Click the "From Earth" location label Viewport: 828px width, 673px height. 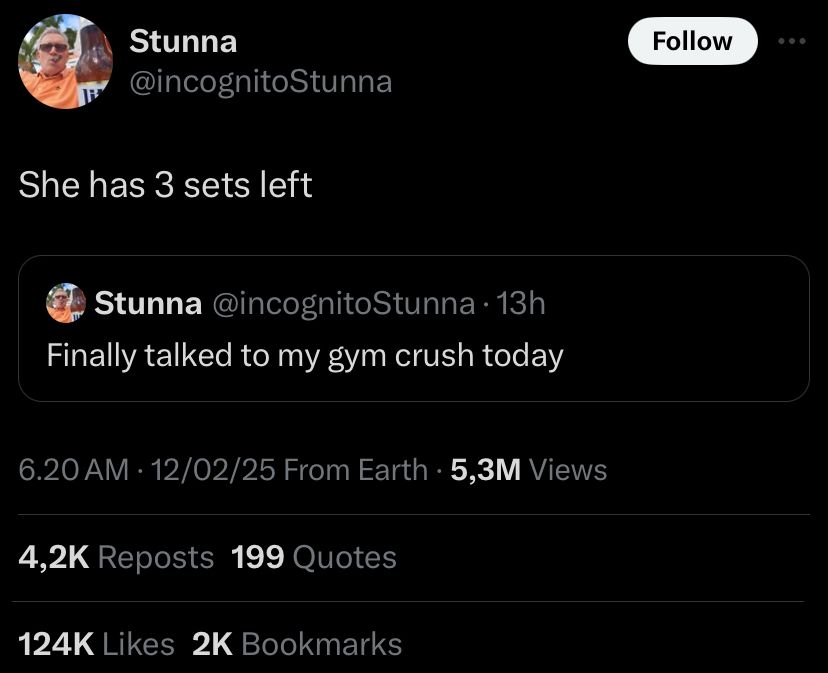click(x=356, y=469)
